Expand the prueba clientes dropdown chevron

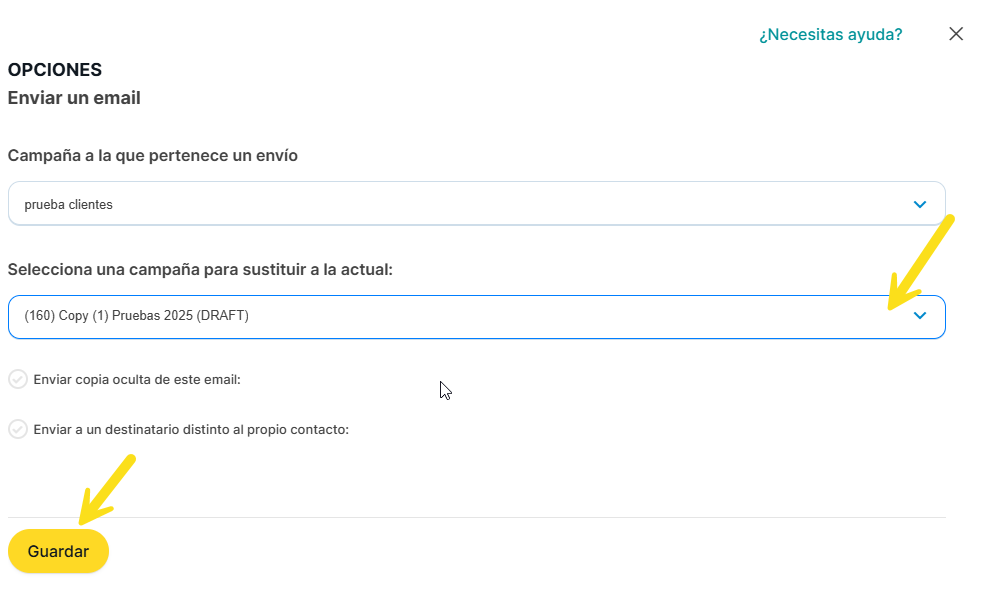(920, 204)
